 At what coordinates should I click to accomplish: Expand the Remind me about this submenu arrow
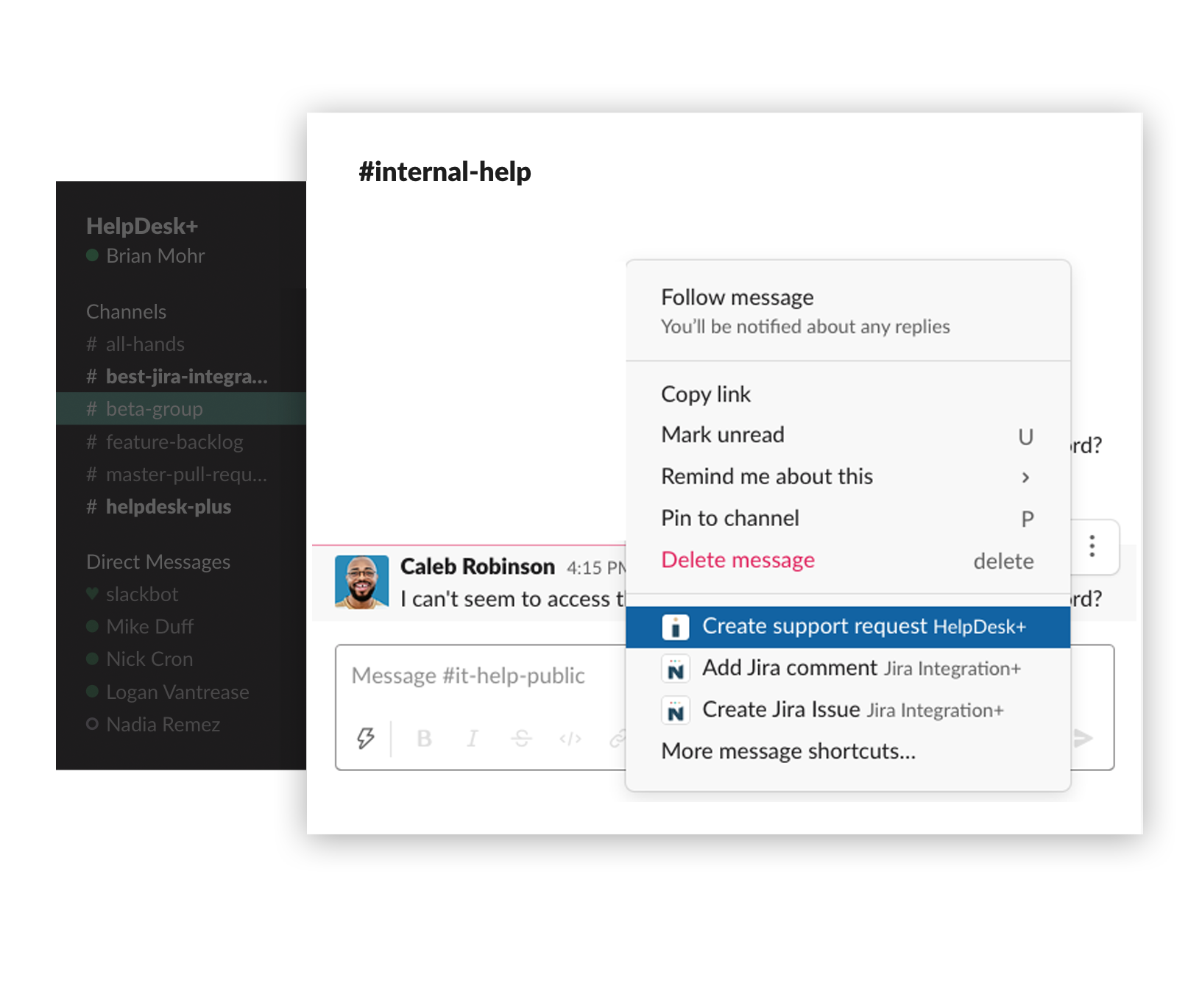point(1025,477)
